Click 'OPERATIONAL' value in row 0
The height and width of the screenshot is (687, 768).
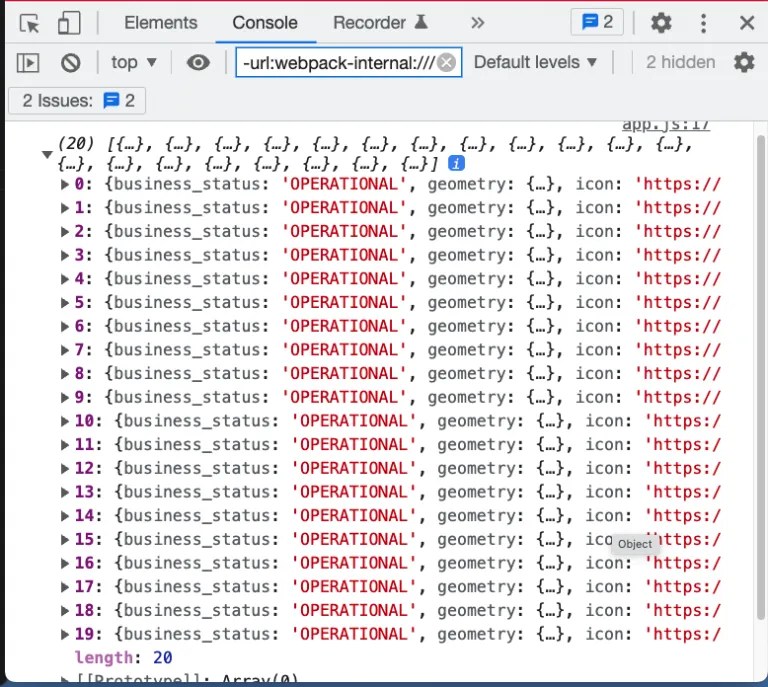tap(344, 184)
